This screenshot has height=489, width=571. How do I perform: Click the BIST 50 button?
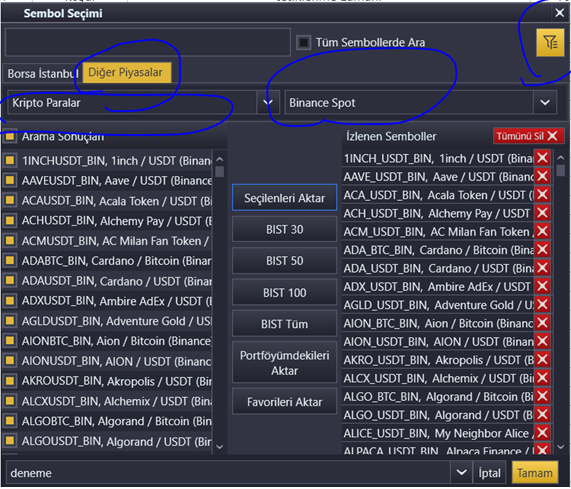click(284, 261)
